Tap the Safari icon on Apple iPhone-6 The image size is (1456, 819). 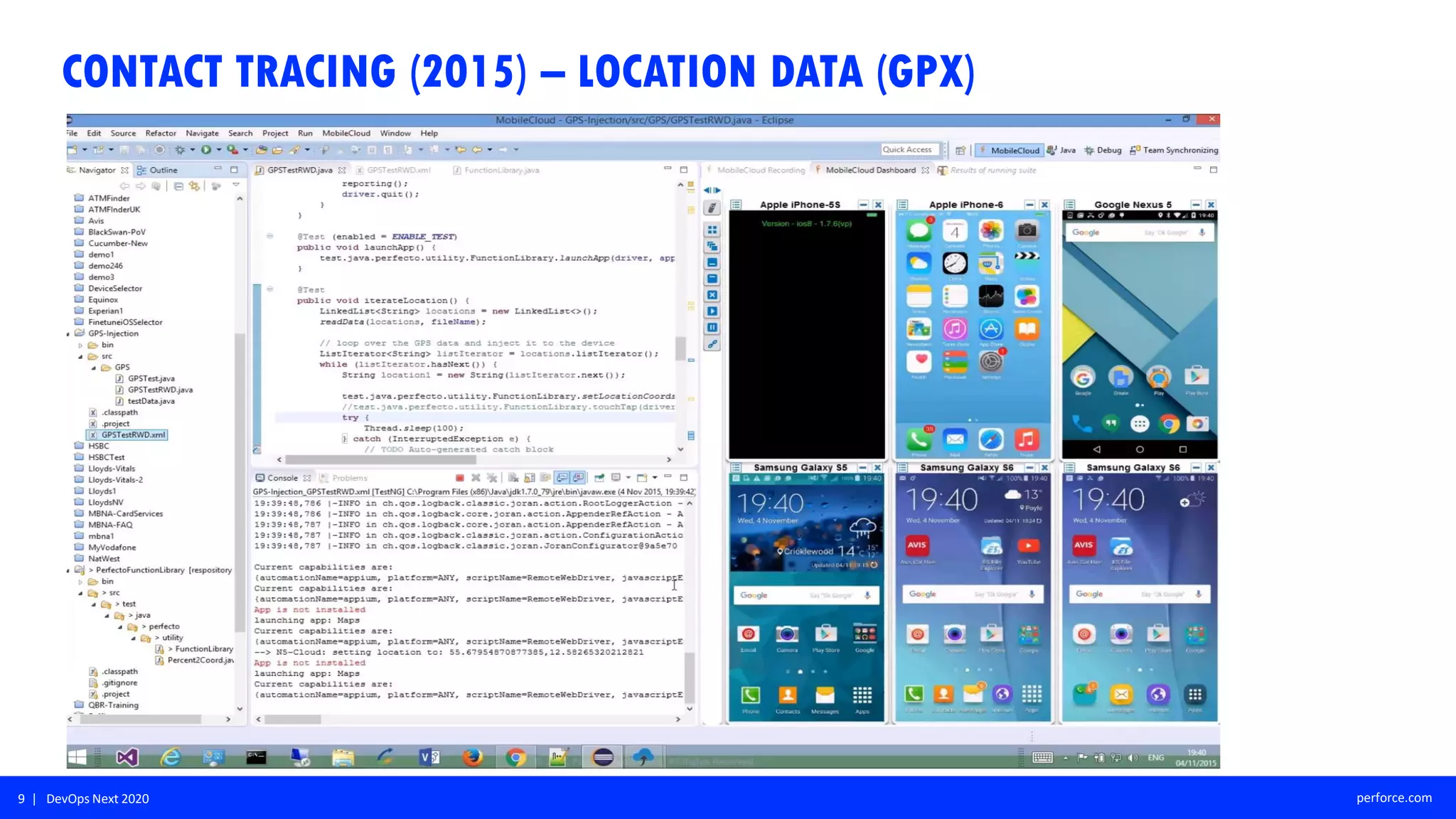click(x=991, y=439)
